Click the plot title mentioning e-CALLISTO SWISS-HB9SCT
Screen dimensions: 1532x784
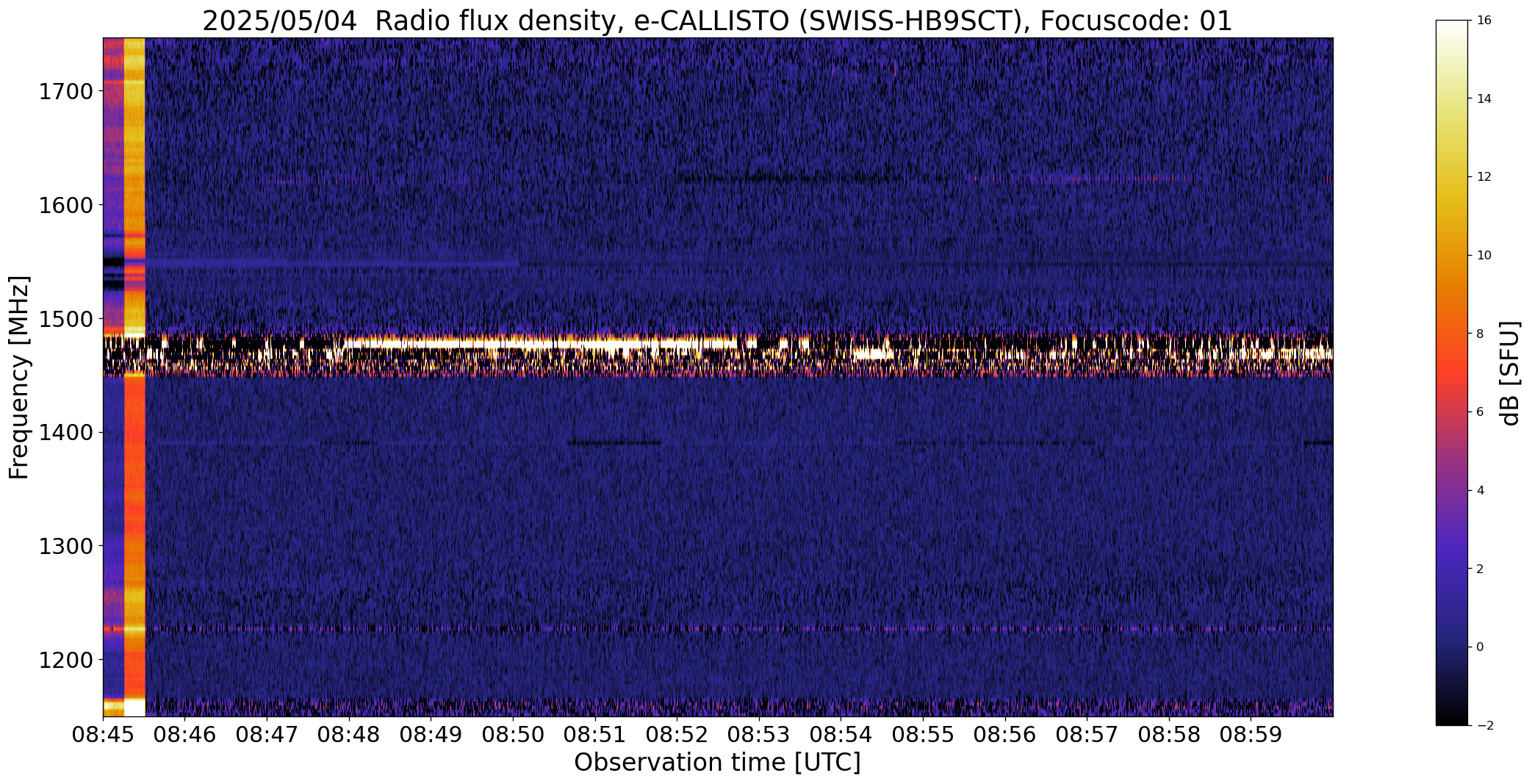coord(717,21)
